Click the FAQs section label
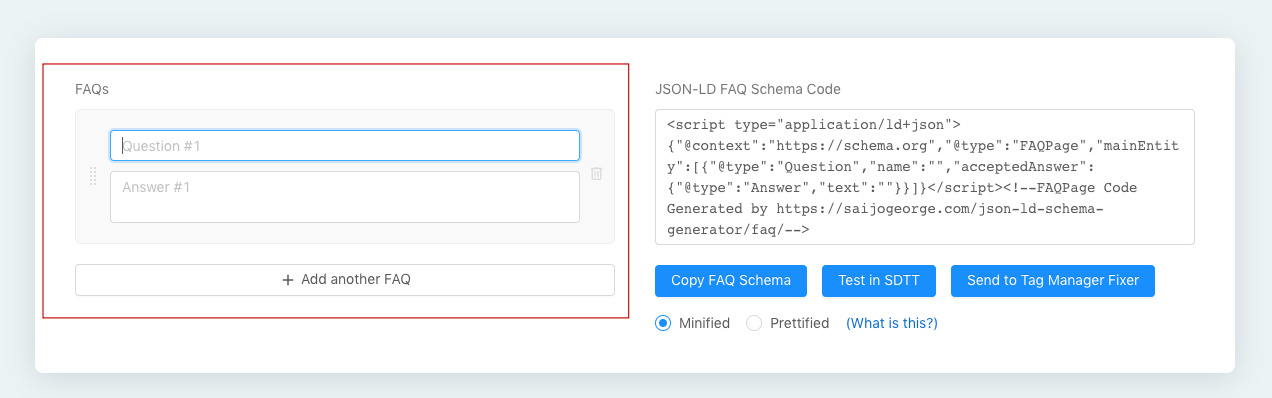This screenshot has width=1272, height=398. pyautogui.click(x=92, y=89)
